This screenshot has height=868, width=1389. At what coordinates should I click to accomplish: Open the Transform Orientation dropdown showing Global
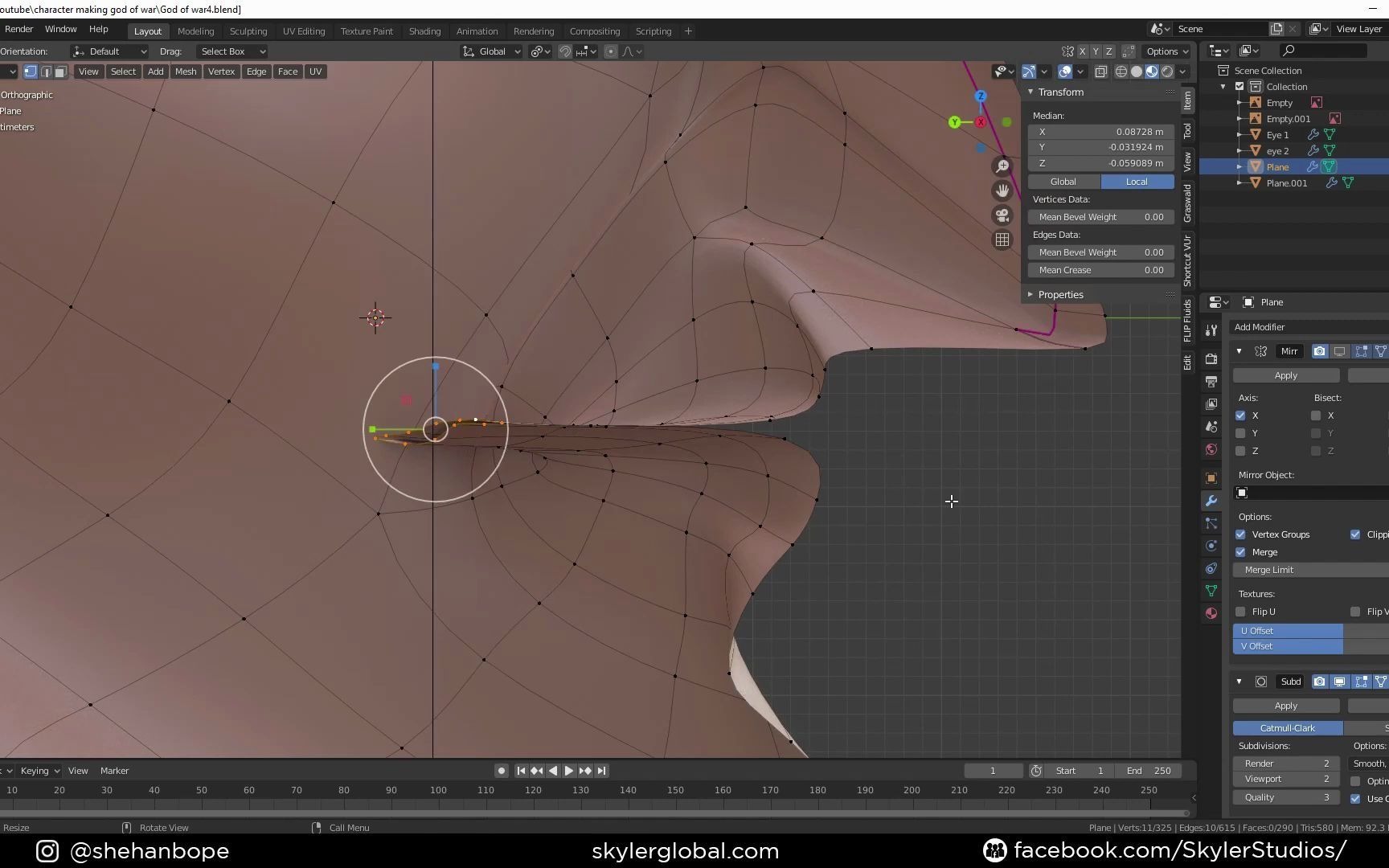[x=490, y=51]
